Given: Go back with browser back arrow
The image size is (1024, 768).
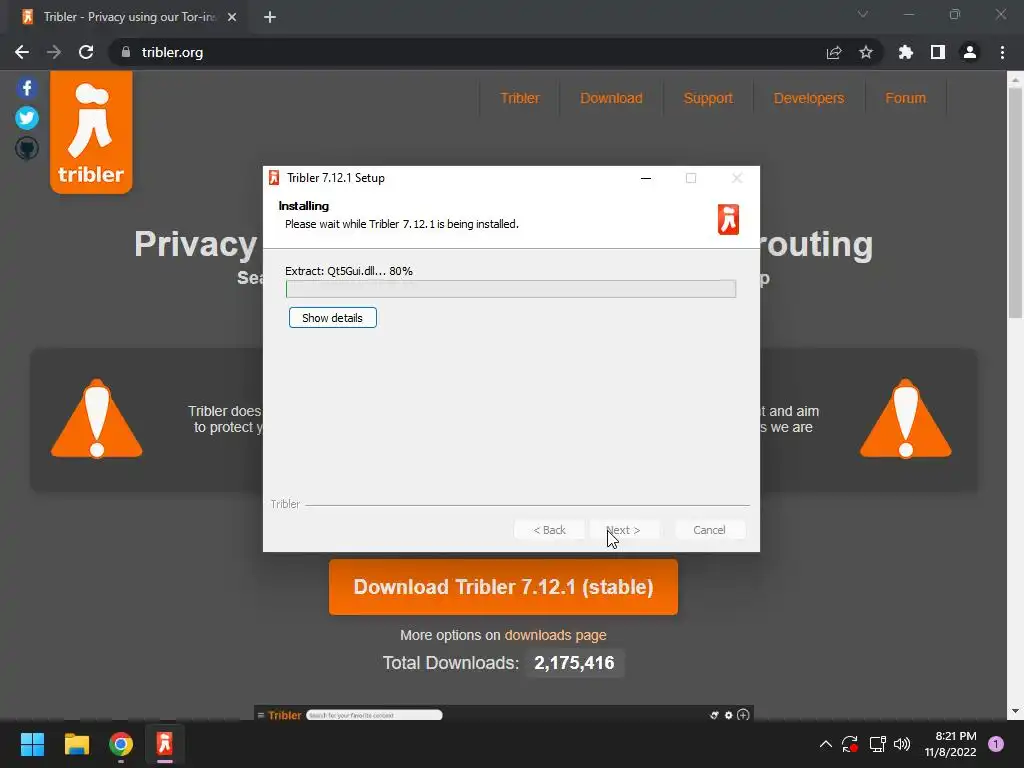Looking at the screenshot, I should (x=22, y=52).
